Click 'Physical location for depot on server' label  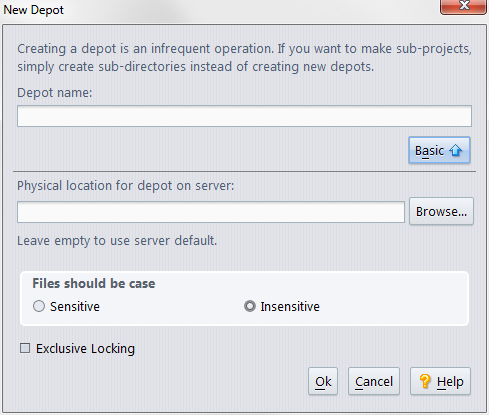click(x=126, y=185)
